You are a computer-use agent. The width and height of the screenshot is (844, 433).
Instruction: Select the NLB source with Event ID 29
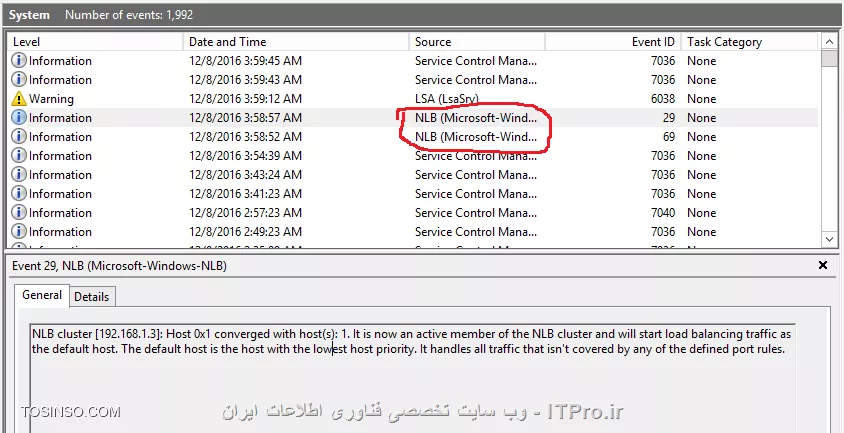point(476,118)
